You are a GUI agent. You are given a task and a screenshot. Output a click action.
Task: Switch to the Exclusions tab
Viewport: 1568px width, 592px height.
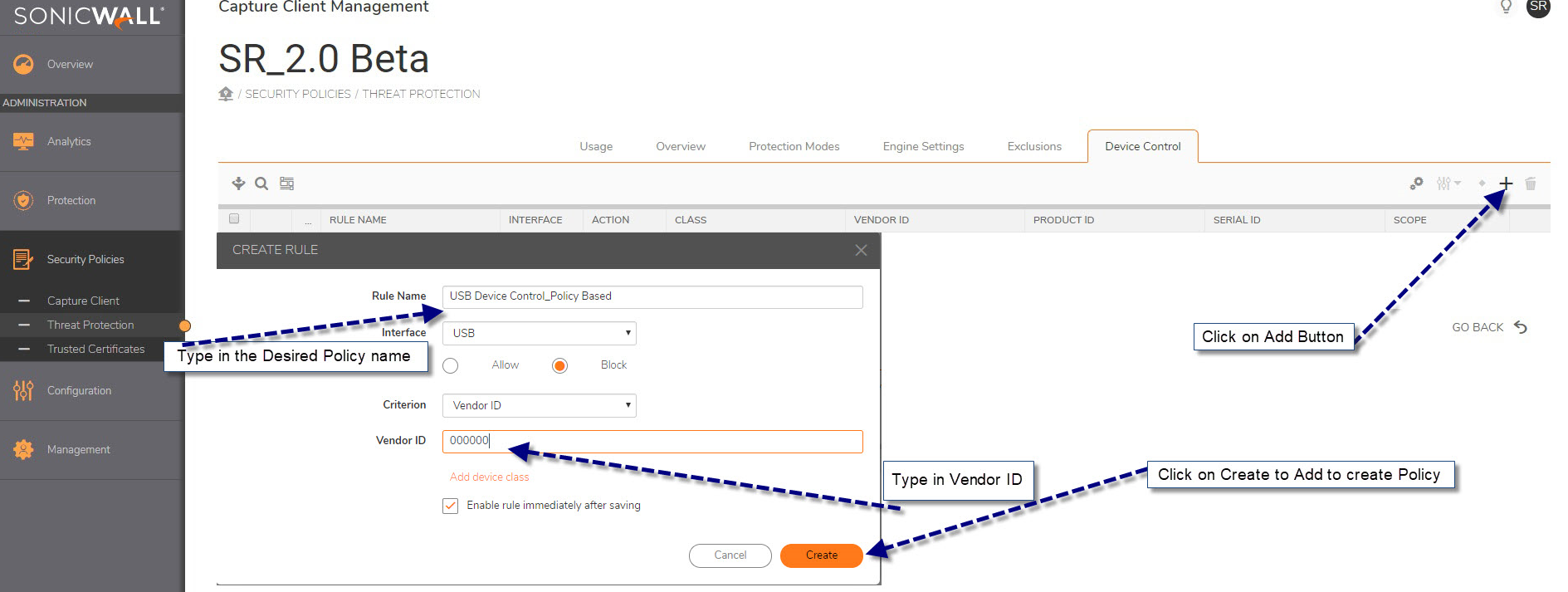tap(1034, 146)
